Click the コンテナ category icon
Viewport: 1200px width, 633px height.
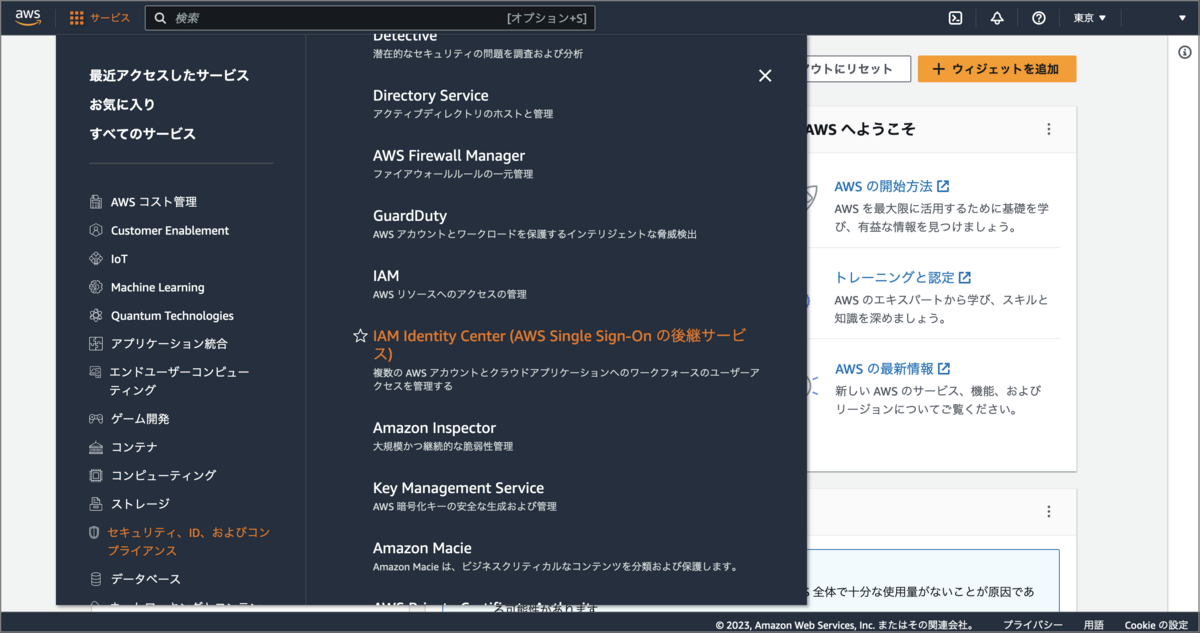click(96, 447)
